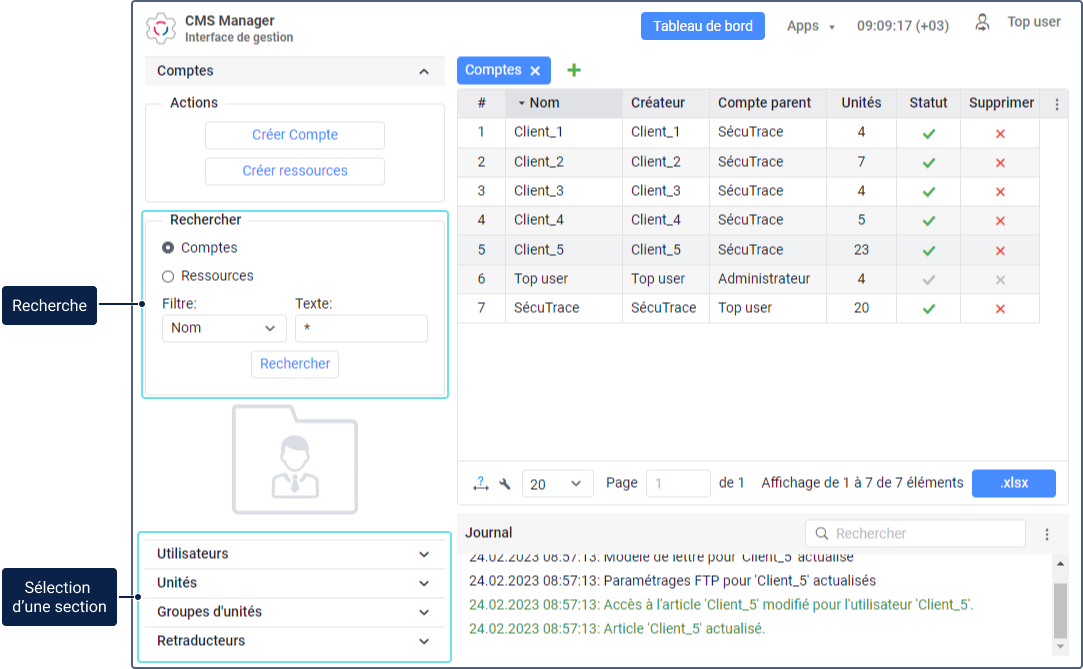Close the Comptes tab with its X

[x=535, y=71]
